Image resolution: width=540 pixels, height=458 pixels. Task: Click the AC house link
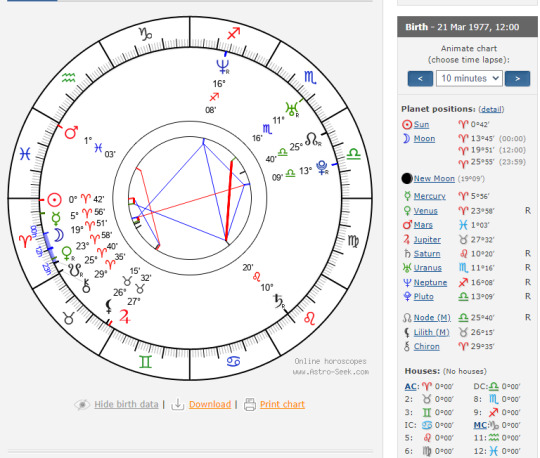(x=411, y=386)
